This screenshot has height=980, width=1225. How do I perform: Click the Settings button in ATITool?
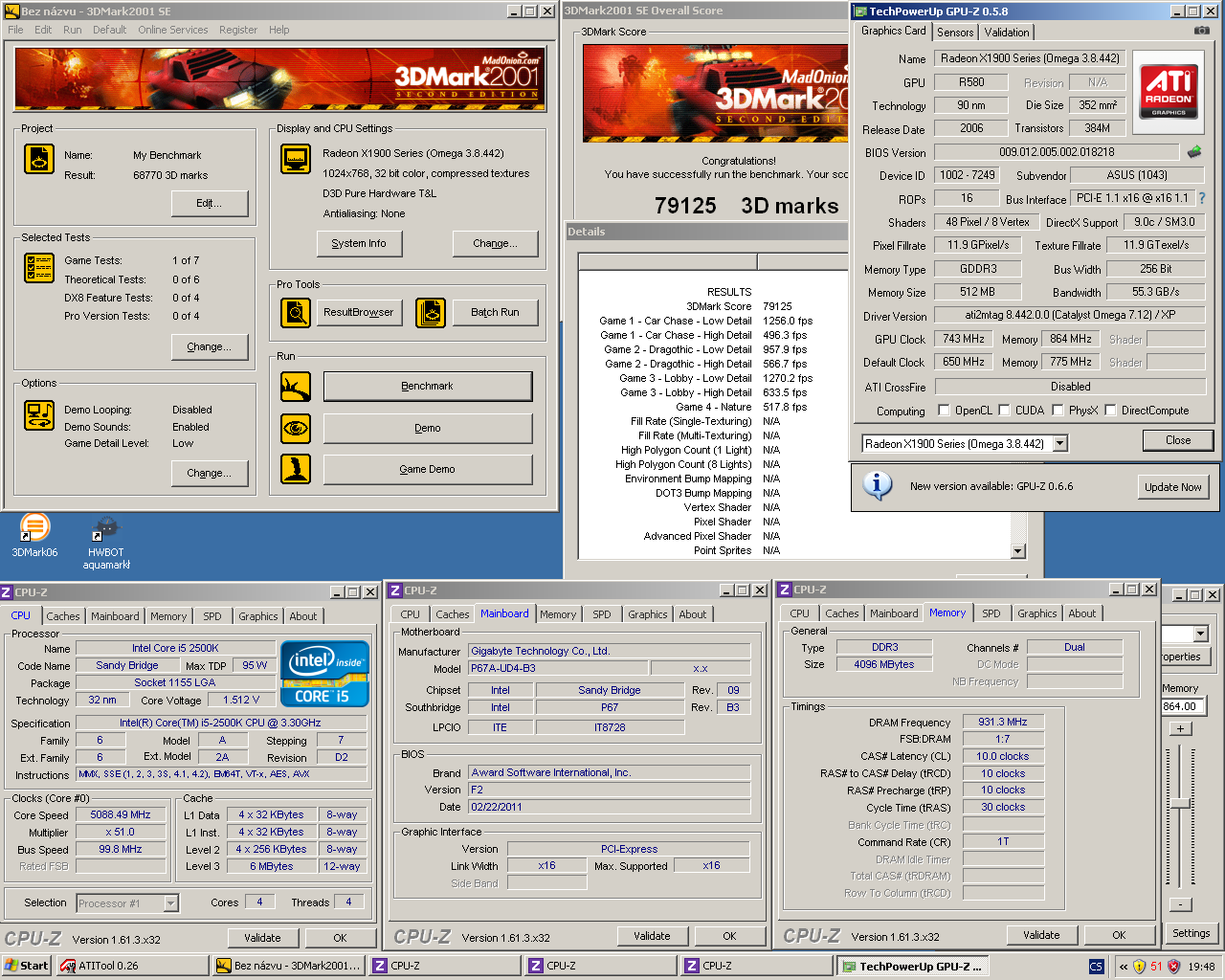pos(1191,933)
